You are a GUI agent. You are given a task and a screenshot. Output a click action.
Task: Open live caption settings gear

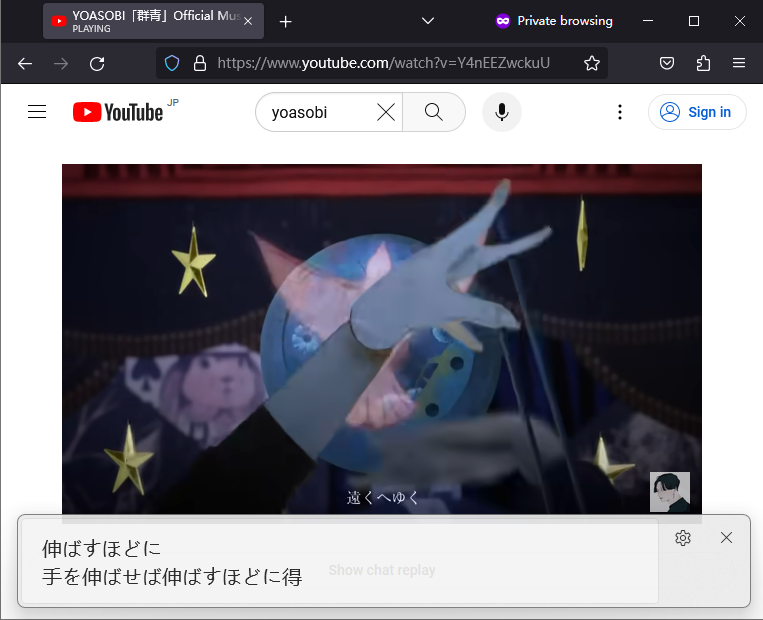683,538
